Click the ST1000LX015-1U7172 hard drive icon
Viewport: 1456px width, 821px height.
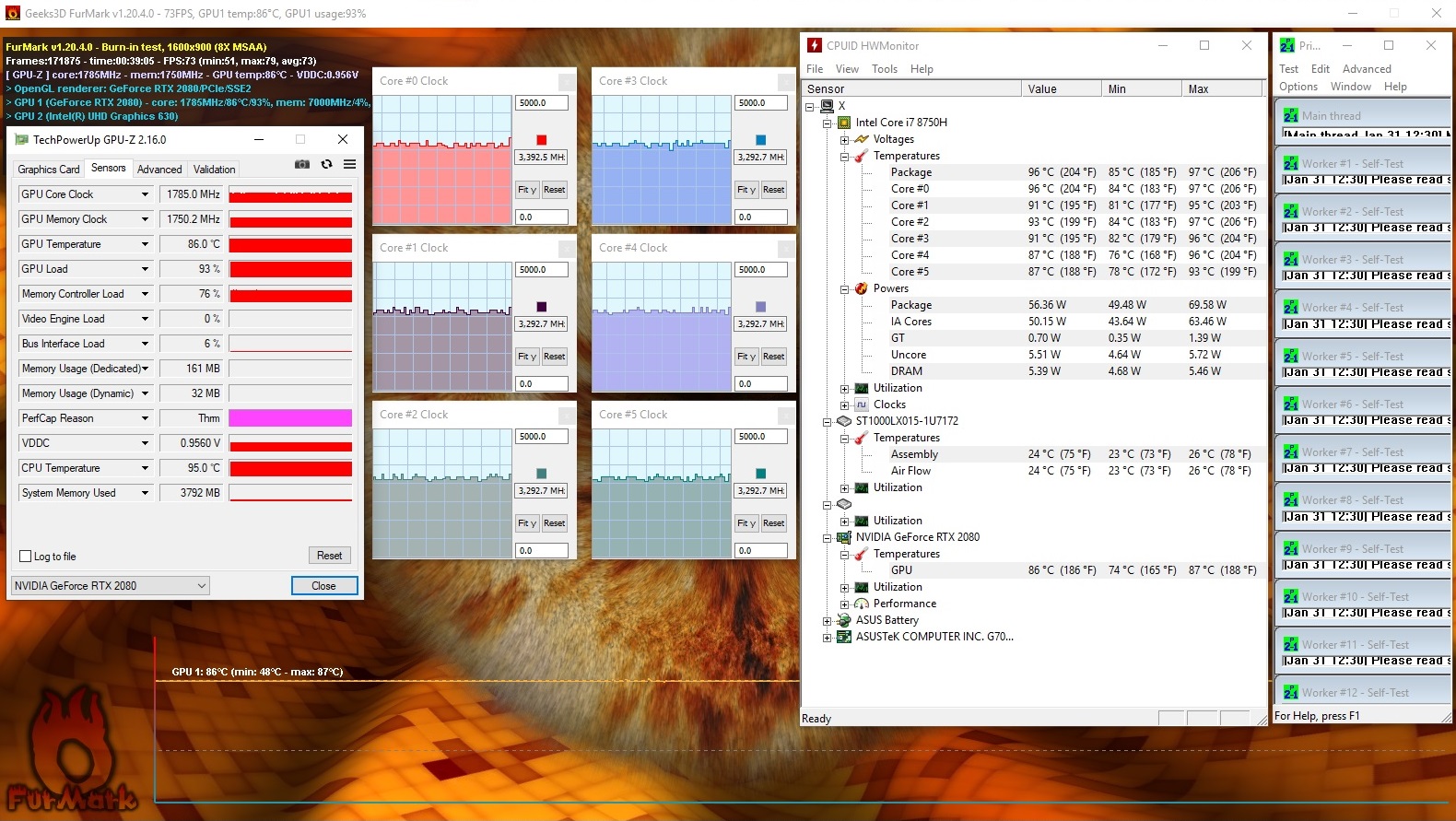[x=844, y=421]
